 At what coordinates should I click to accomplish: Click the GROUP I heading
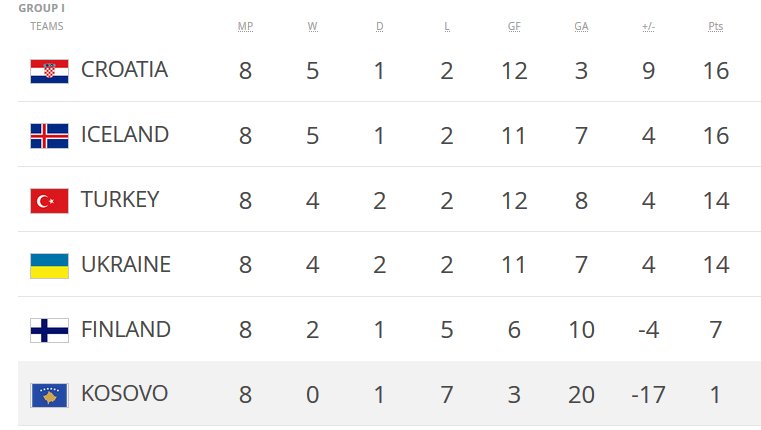(x=42, y=8)
